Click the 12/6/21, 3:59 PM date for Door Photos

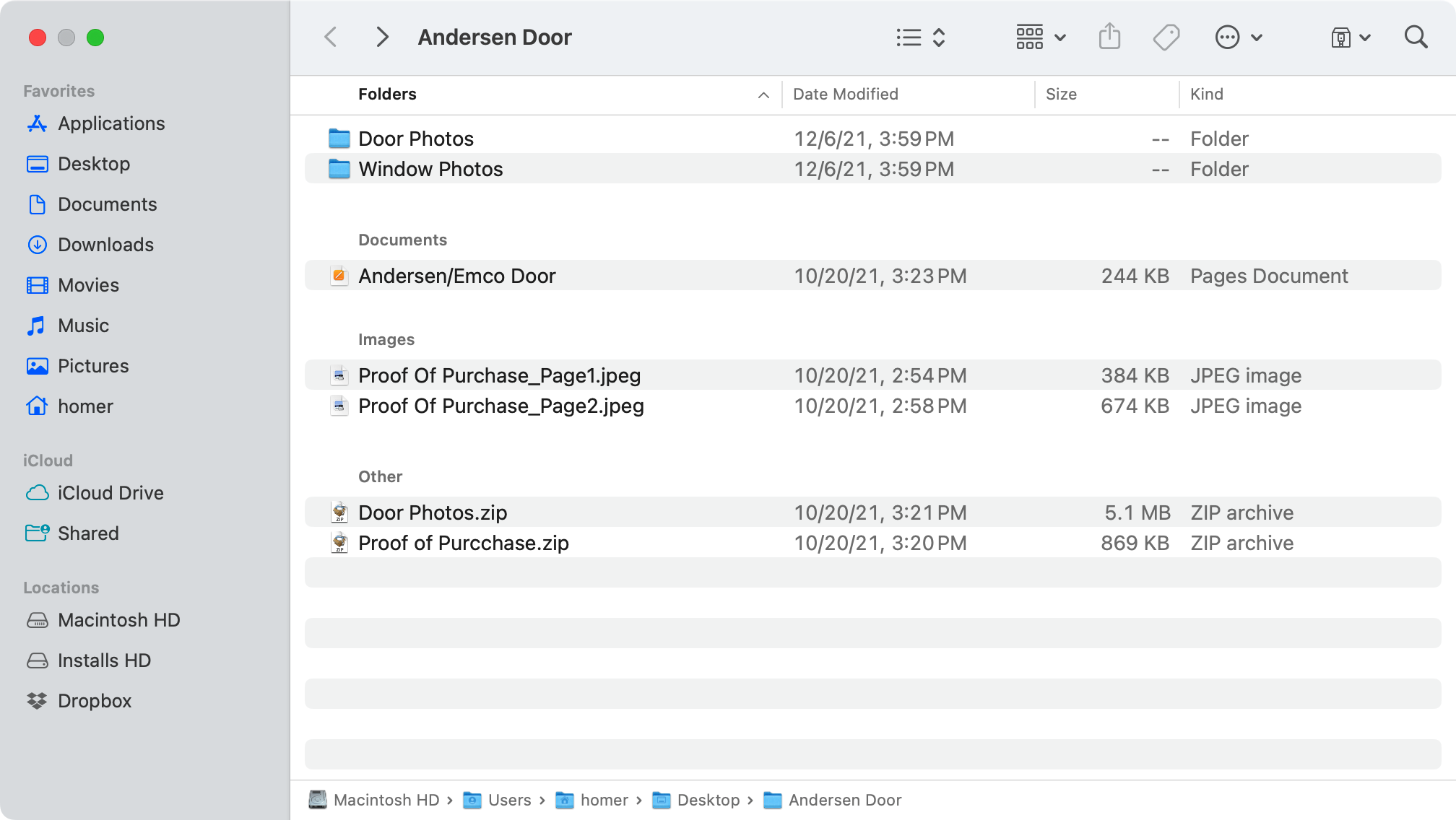click(x=874, y=139)
